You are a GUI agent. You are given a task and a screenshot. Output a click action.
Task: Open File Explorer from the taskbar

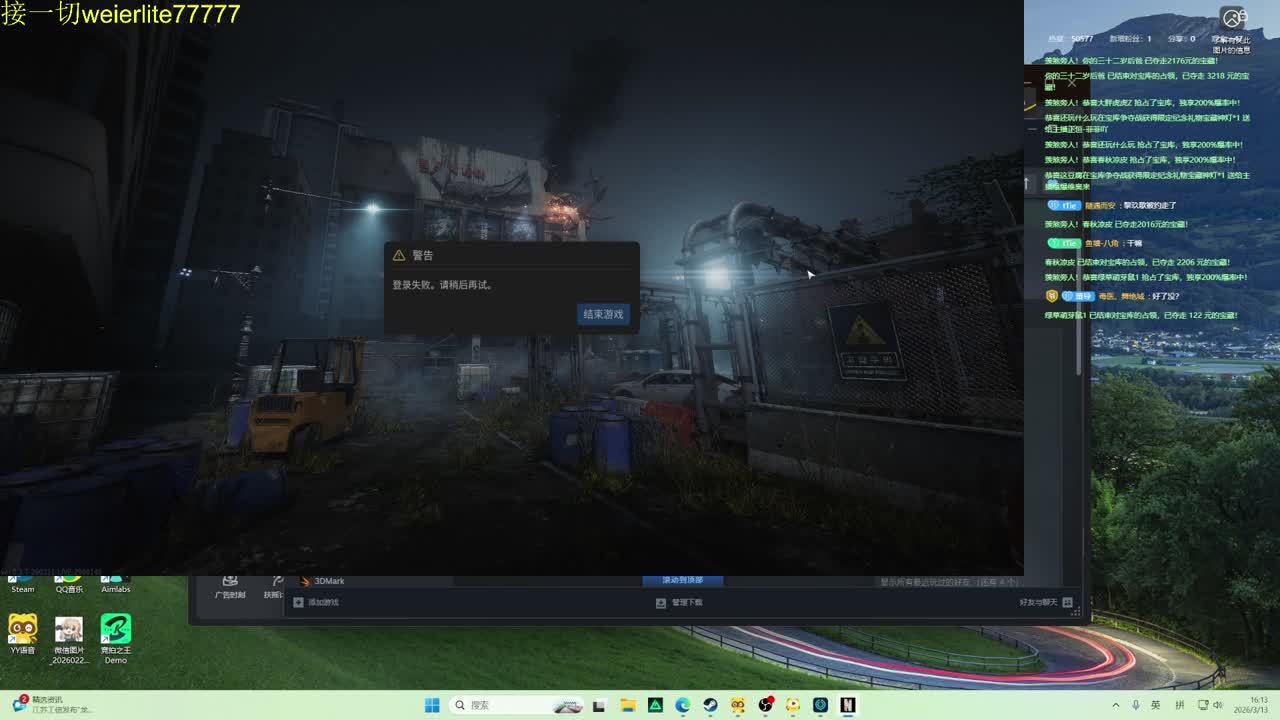pyautogui.click(x=628, y=705)
